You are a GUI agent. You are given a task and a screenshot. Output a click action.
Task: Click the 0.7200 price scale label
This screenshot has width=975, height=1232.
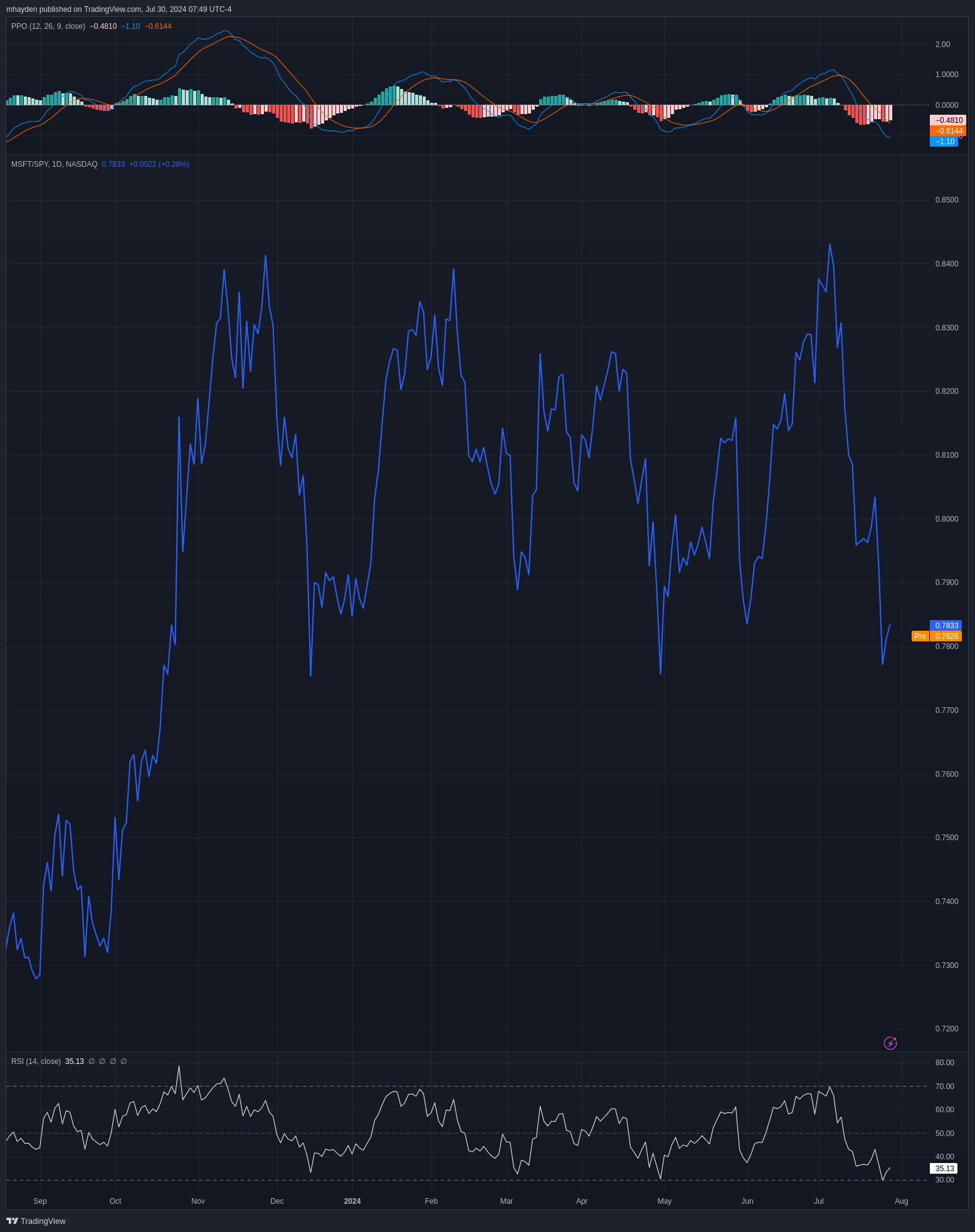pyautogui.click(x=947, y=1029)
